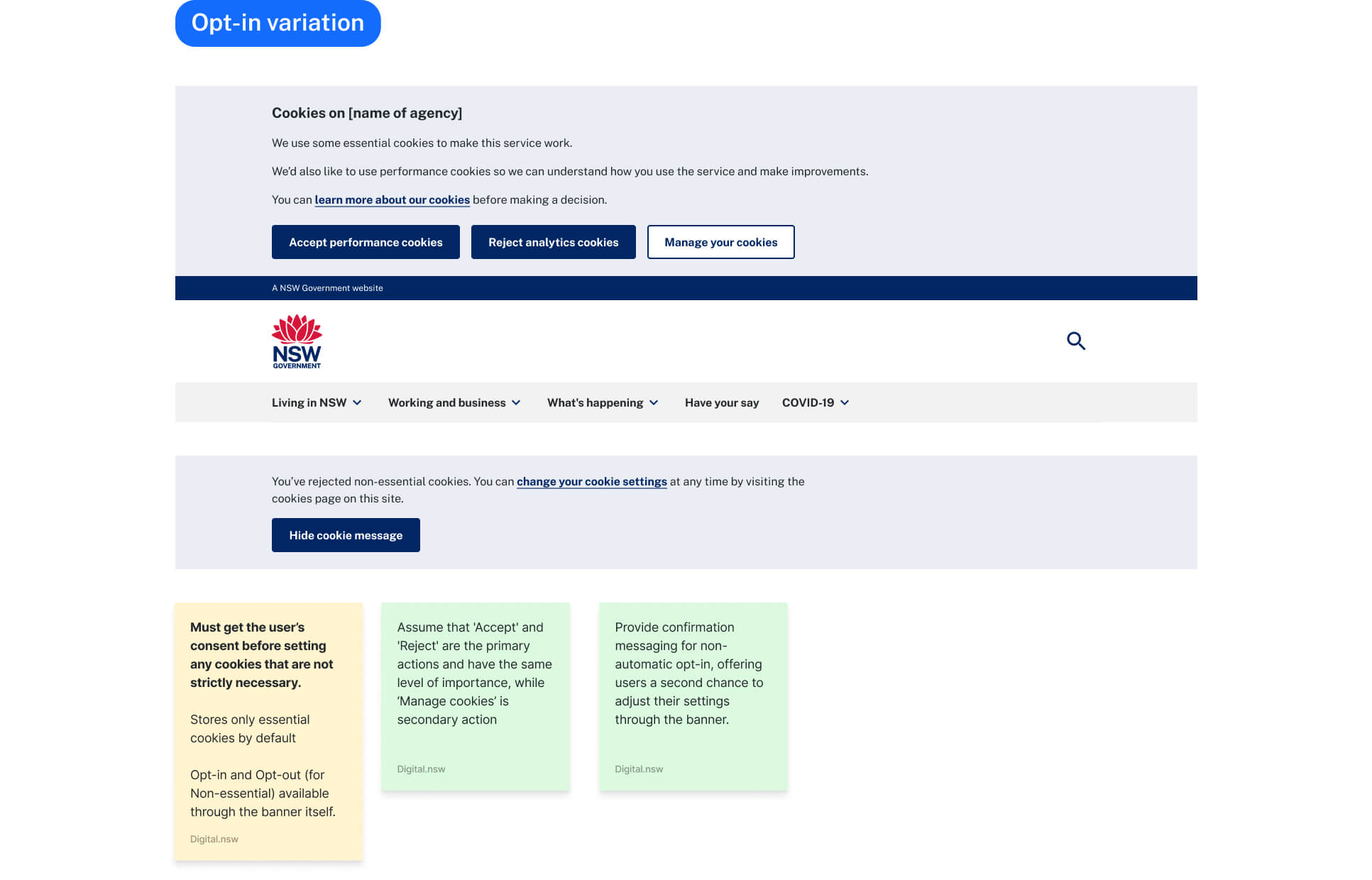Screen dimensions: 1372x880
Task: Open the learn more about our cookies link
Action: [392, 199]
